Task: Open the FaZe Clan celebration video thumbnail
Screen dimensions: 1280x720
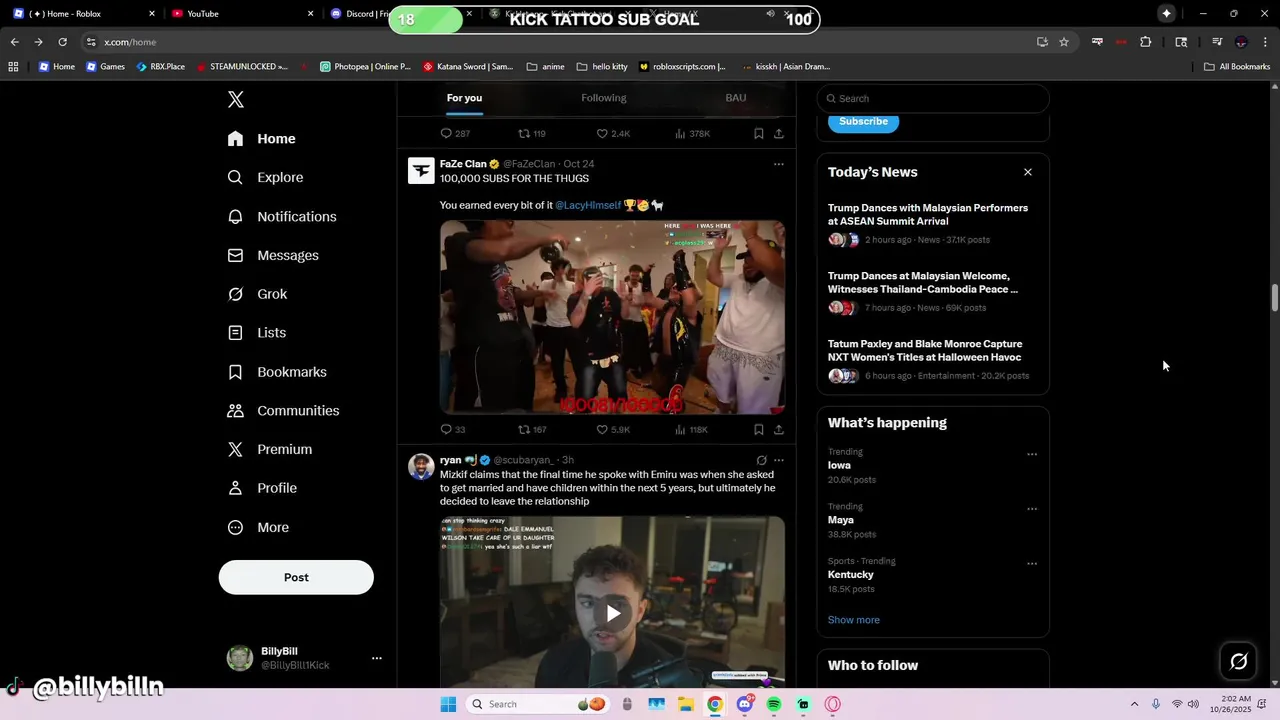Action: point(612,317)
